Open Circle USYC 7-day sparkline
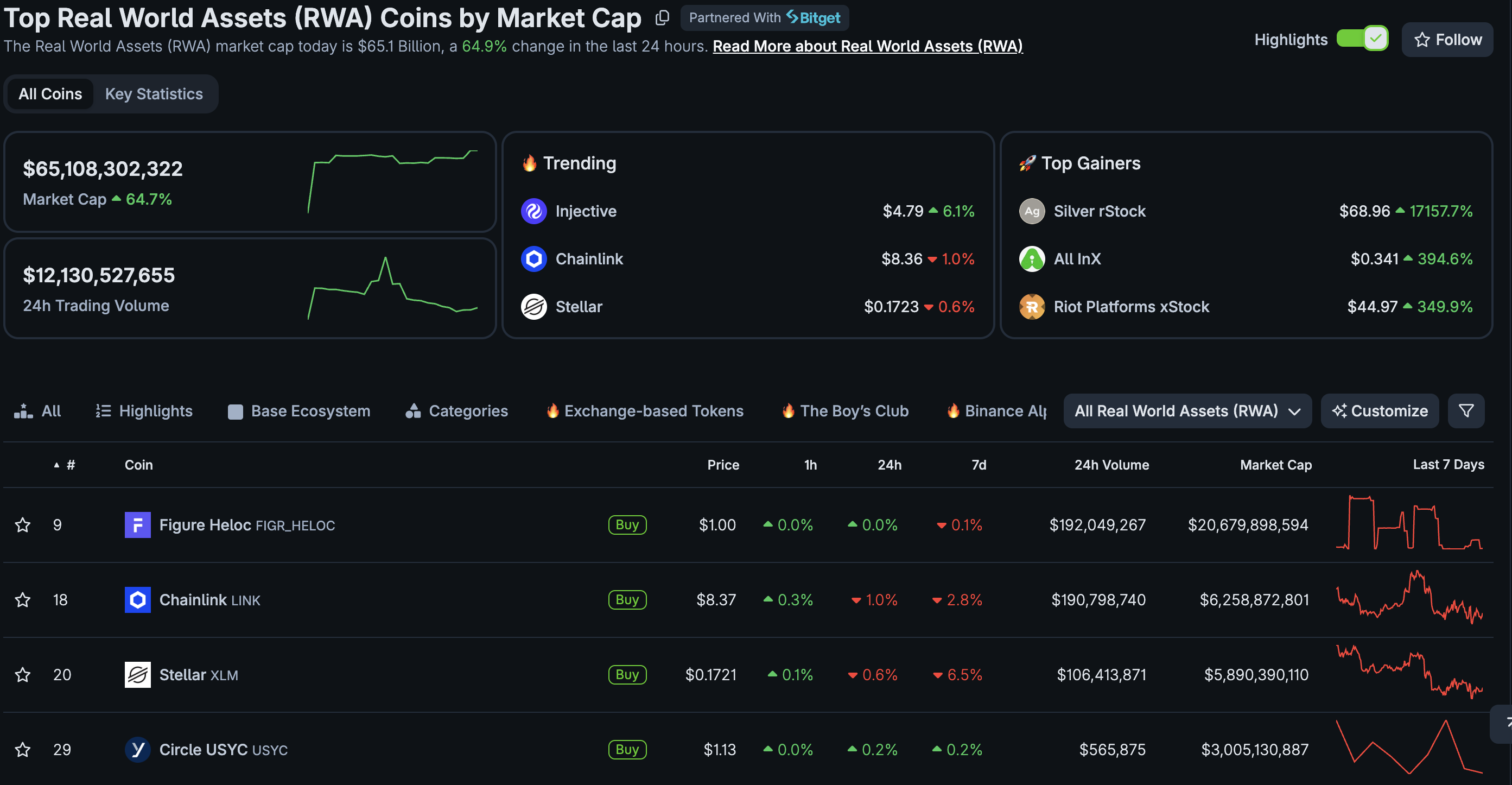The height and width of the screenshot is (785, 1512). tap(1409, 747)
